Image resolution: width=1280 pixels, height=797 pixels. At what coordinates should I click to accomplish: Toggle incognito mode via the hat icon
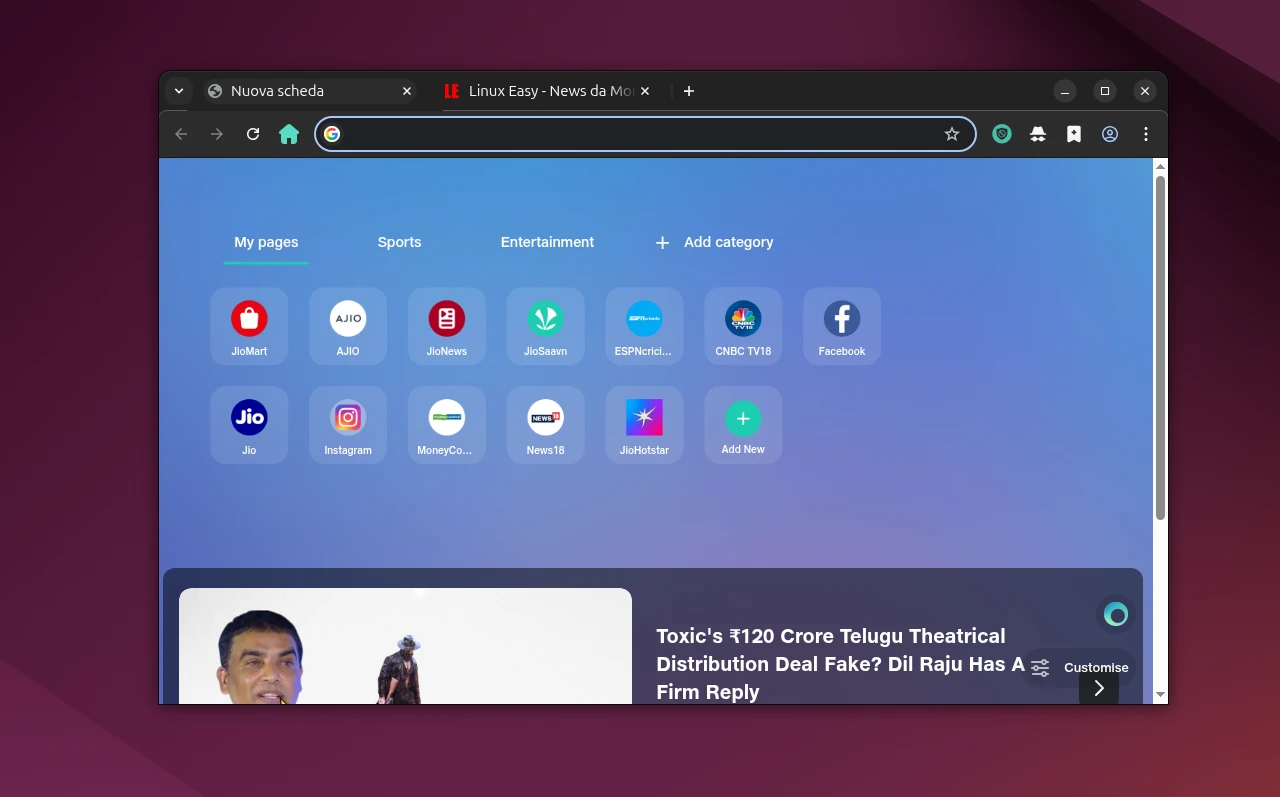(x=1037, y=133)
